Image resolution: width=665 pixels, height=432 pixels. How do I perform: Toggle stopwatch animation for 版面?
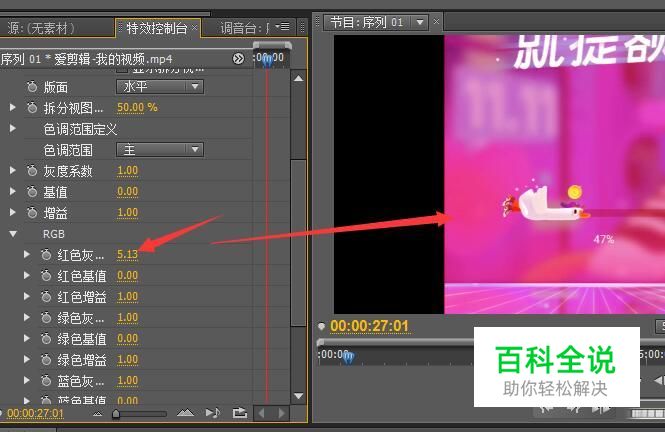(x=32, y=87)
